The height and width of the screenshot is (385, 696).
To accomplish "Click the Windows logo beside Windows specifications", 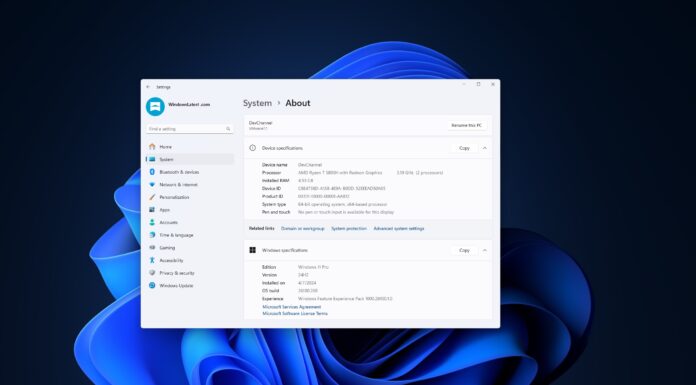I will [x=253, y=250].
